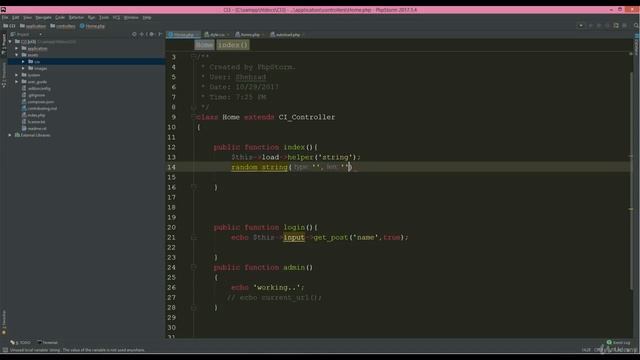
Task: Click the Home class breadcrumb in editor
Action: coord(204,45)
